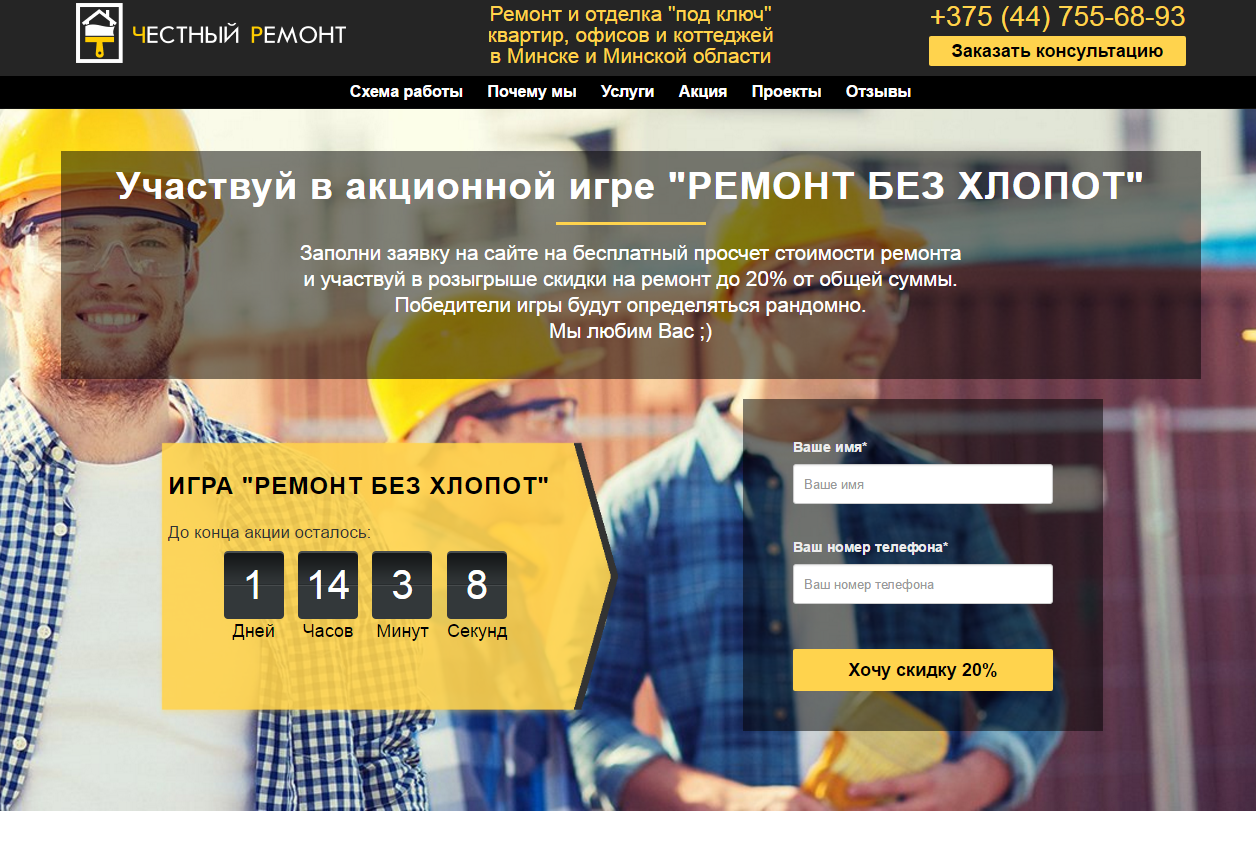The width and height of the screenshot is (1256, 852).
Task: Click the phone number +375 (44) 755-68-93
Action: 1057,17
